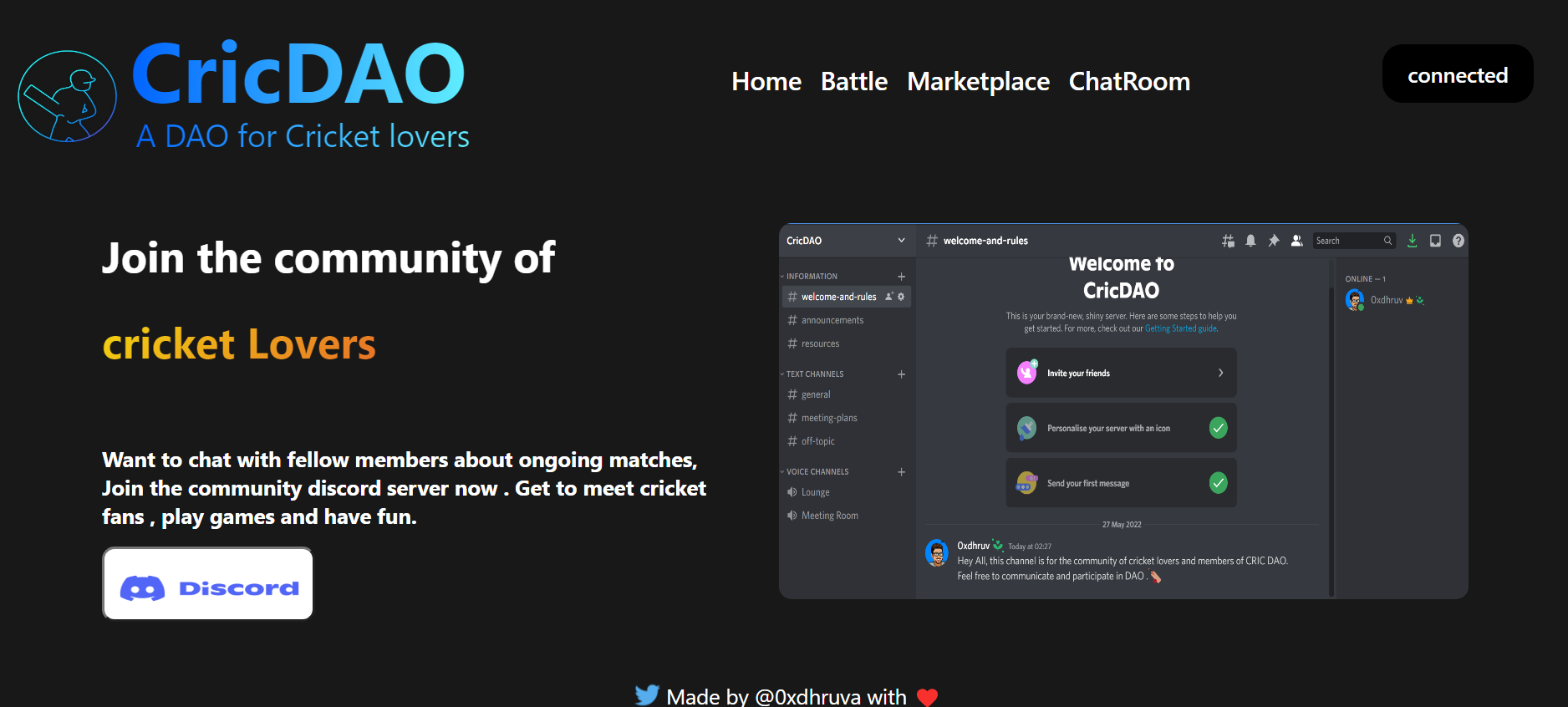Viewport: 1568px width, 707px height.
Task: Open the Invite your friends card
Action: click(1121, 373)
